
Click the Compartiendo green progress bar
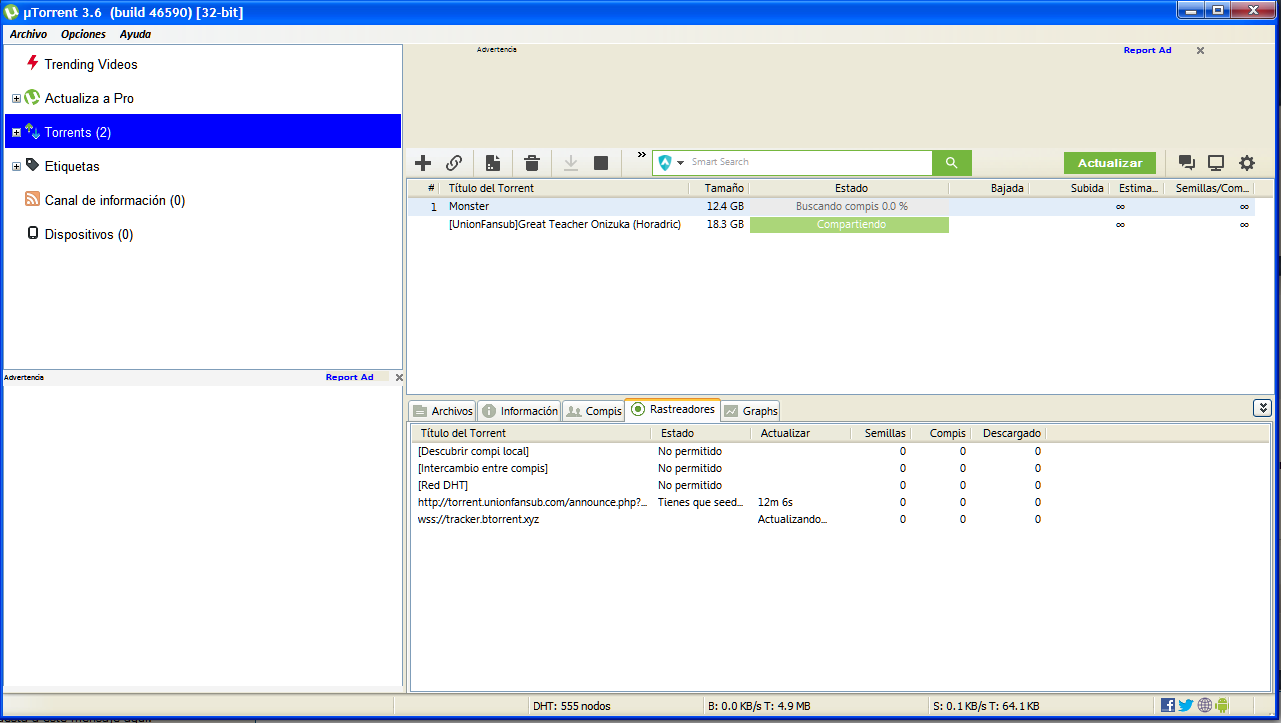coord(849,224)
